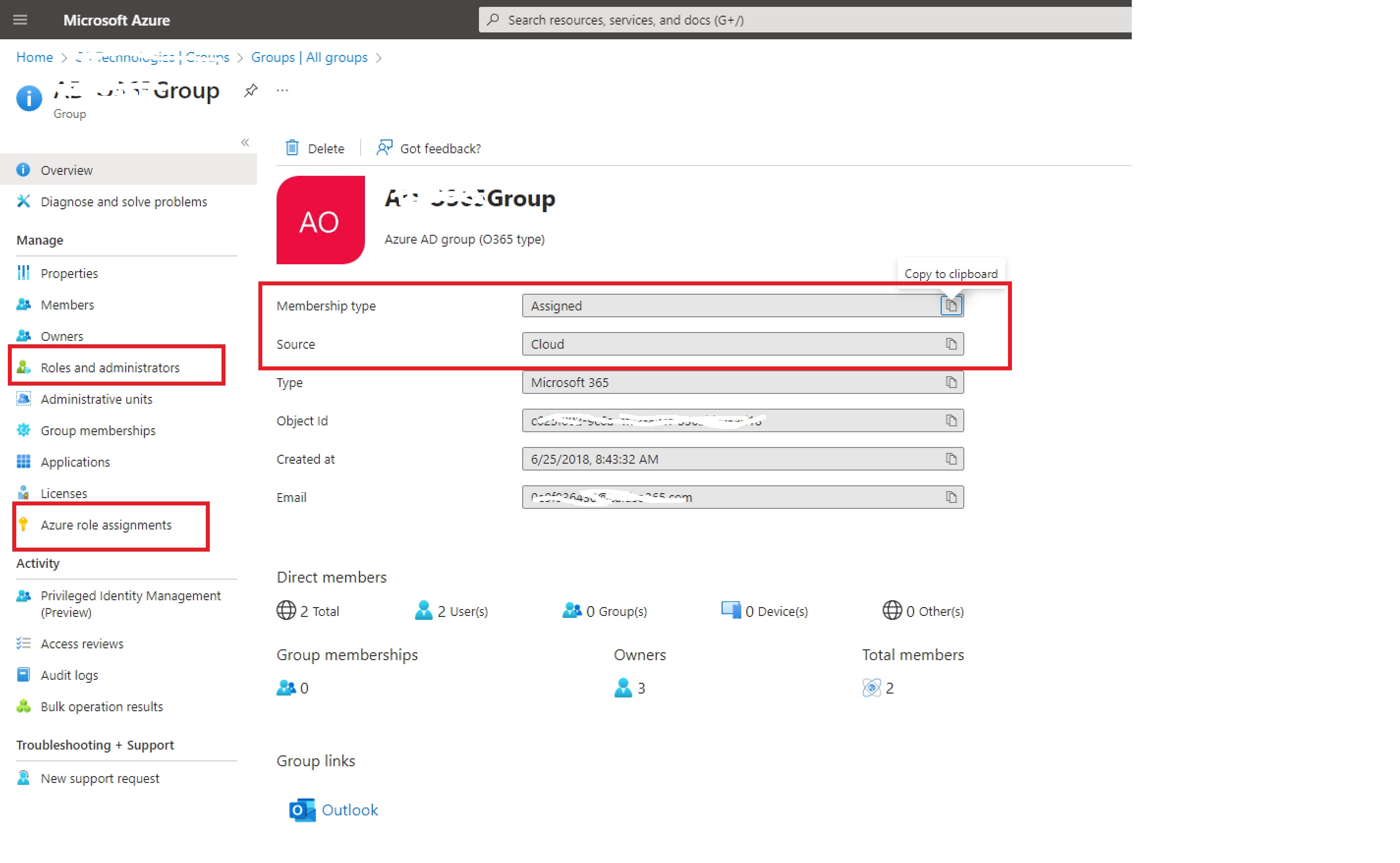Viewport: 1400px width, 863px height.
Task: Copy Membership type to clipboard
Action: point(951,306)
